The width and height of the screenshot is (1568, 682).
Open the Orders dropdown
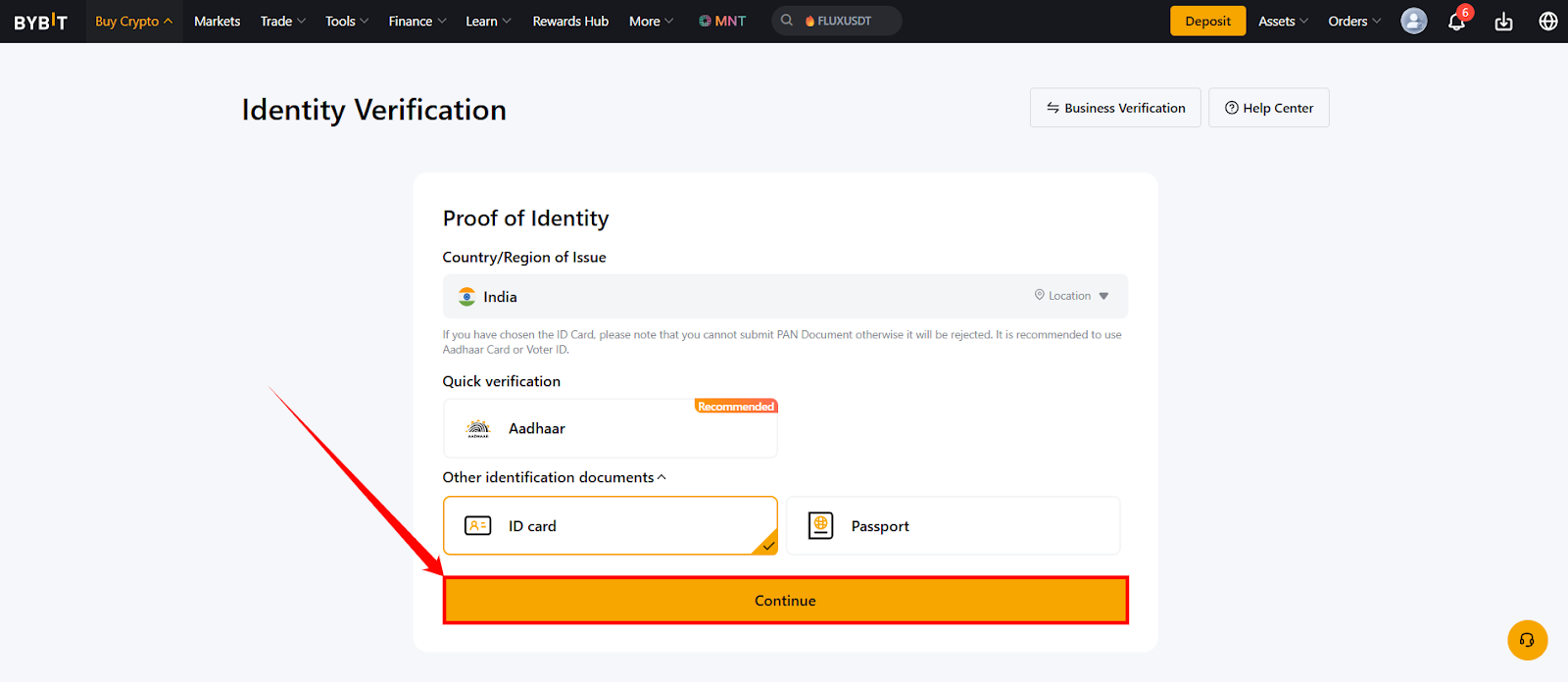click(1354, 22)
